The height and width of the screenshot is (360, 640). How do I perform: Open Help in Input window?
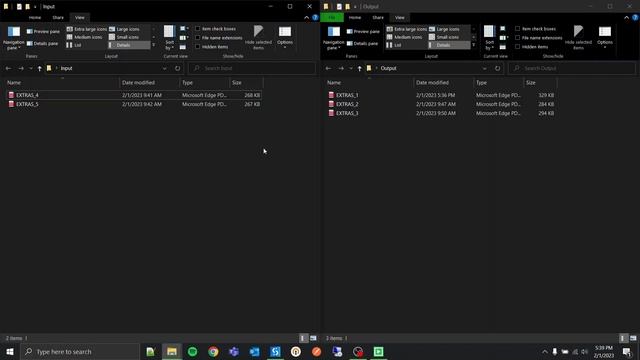(315, 18)
